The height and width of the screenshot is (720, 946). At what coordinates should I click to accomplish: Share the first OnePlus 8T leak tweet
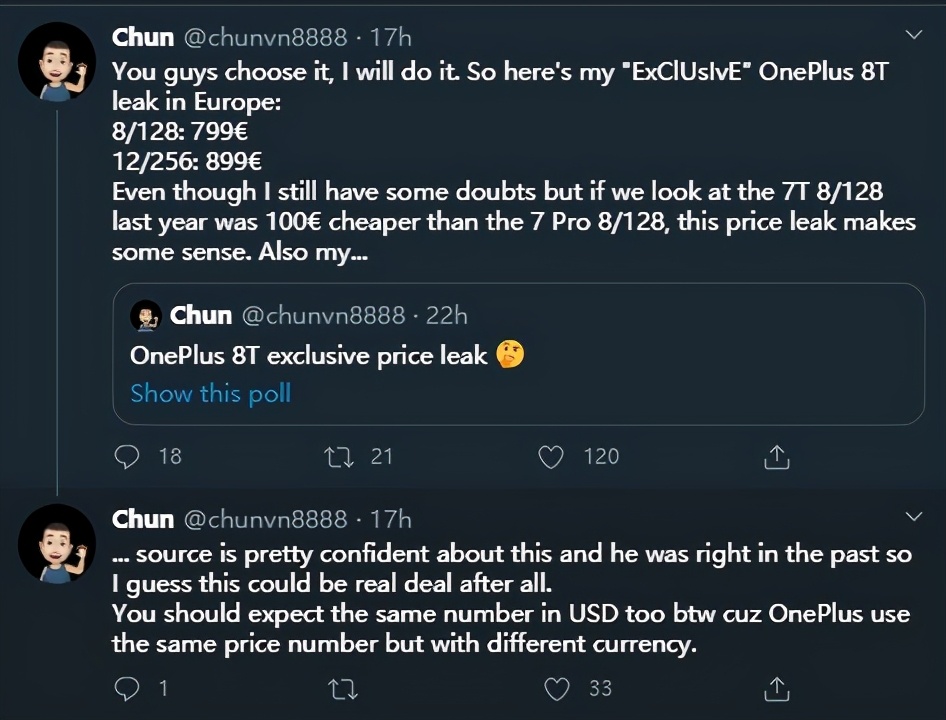coord(777,457)
